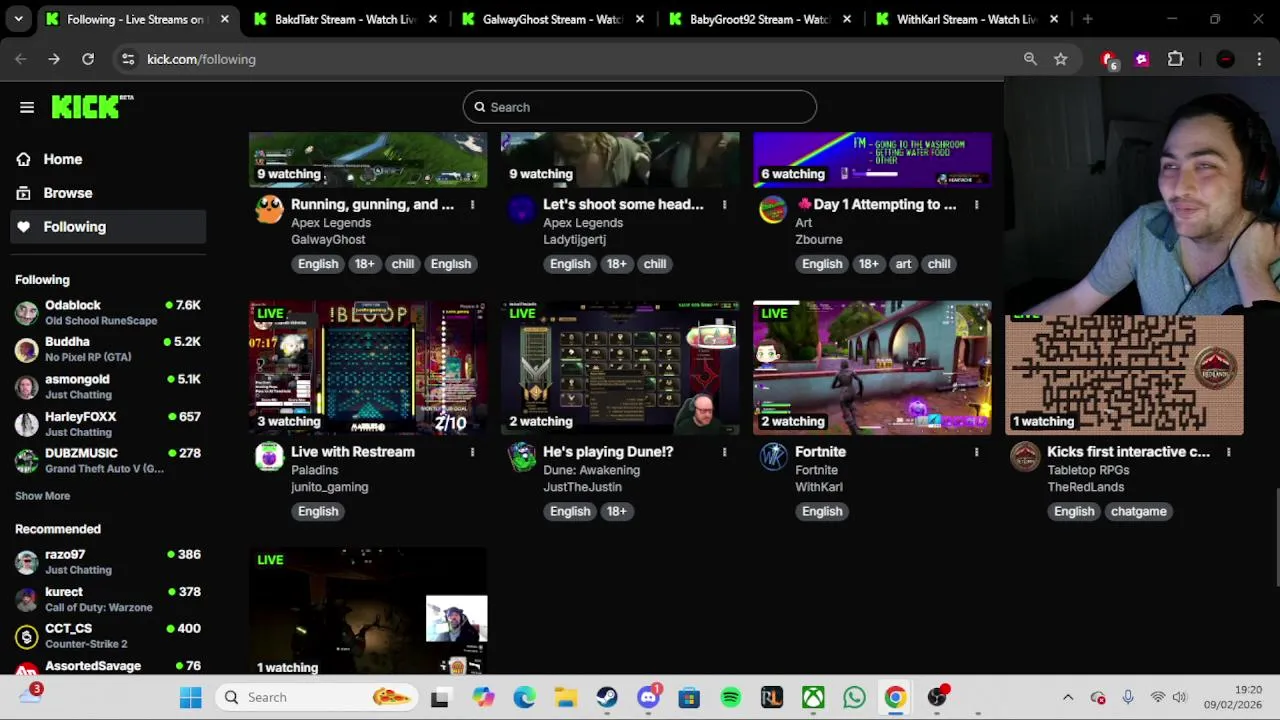Click 18+ tag under JustTheJustin

pyautogui.click(x=616, y=511)
